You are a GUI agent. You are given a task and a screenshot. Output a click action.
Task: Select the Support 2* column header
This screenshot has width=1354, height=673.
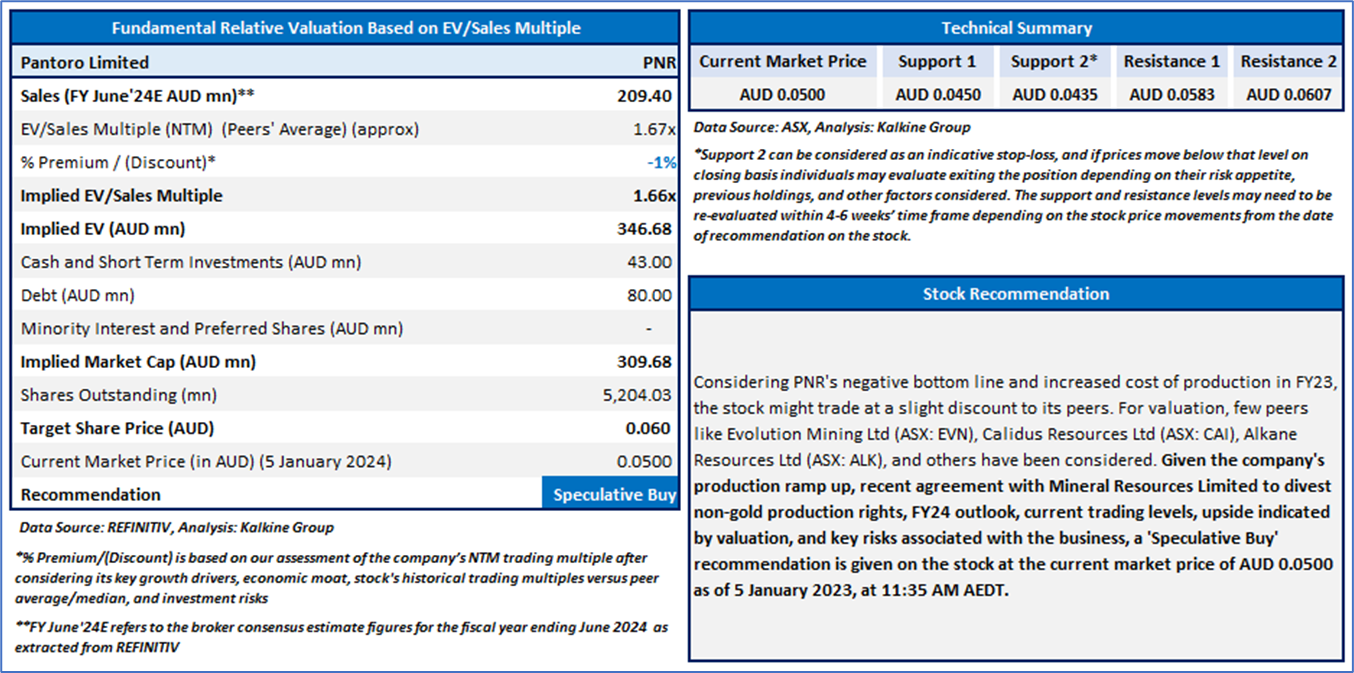(1053, 62)
